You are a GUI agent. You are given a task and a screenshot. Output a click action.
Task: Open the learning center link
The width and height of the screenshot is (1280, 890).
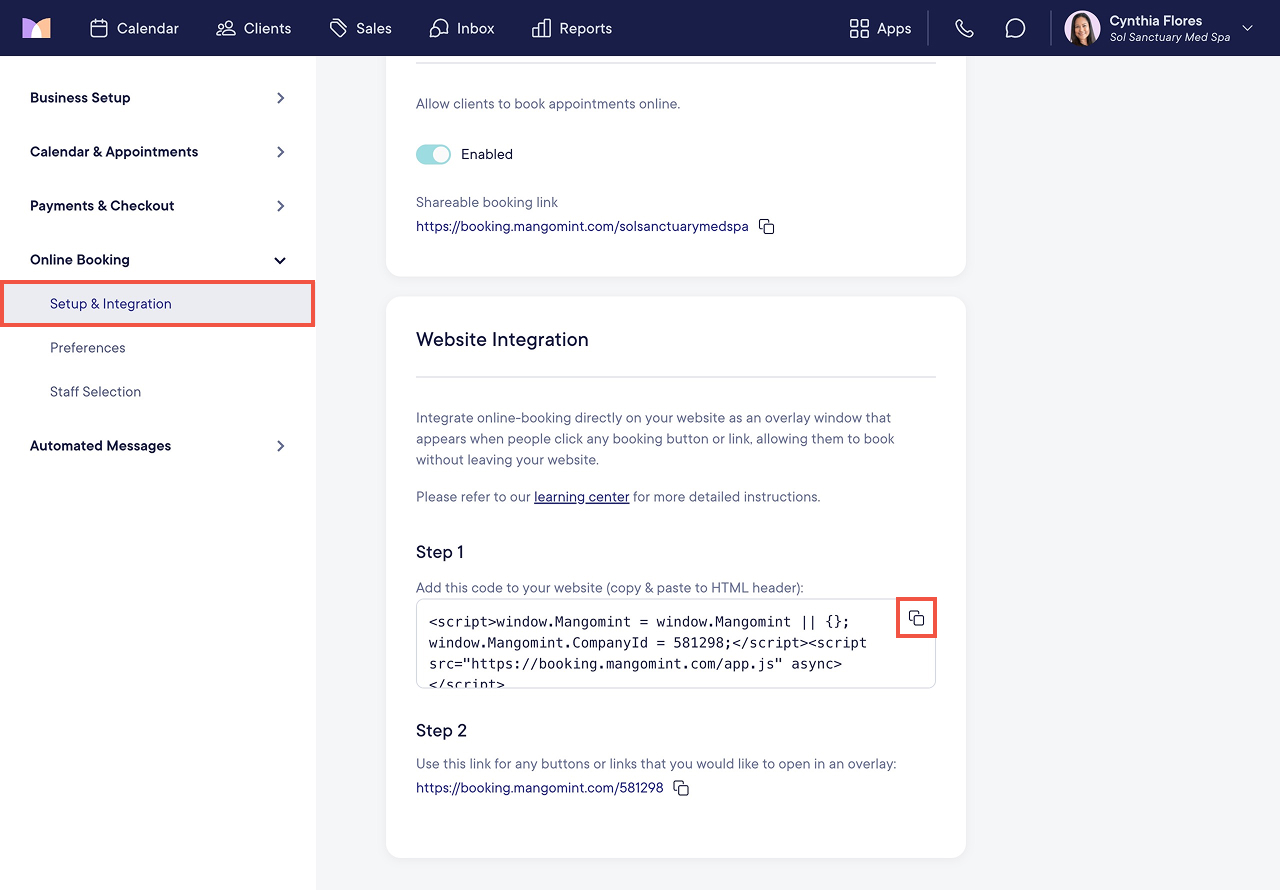pos(582,497)
